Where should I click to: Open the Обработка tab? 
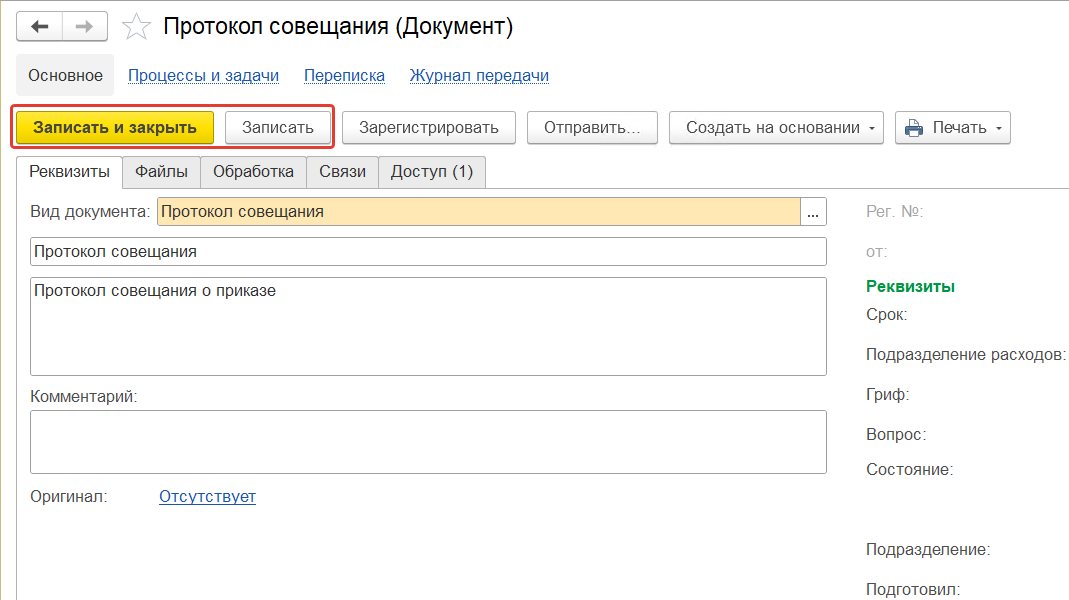(x=253, y=172)
